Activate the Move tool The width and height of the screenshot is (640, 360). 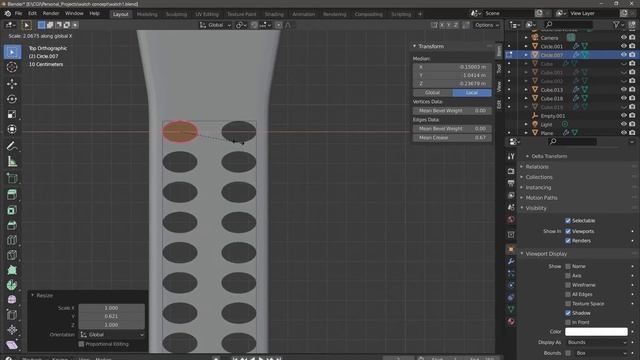pos(12,84)
